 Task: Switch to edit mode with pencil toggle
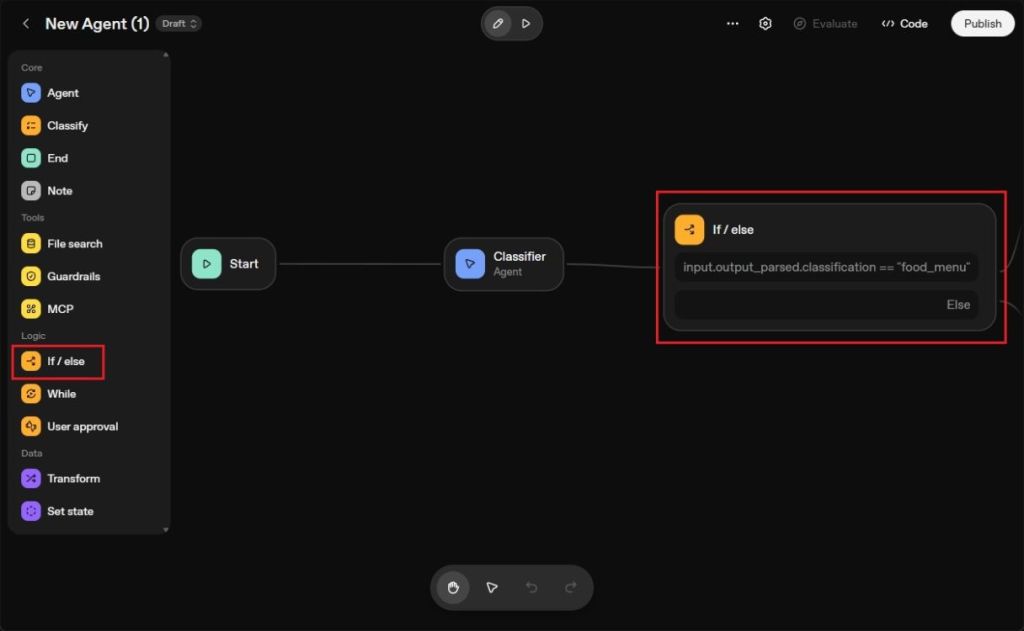point(497,22)
